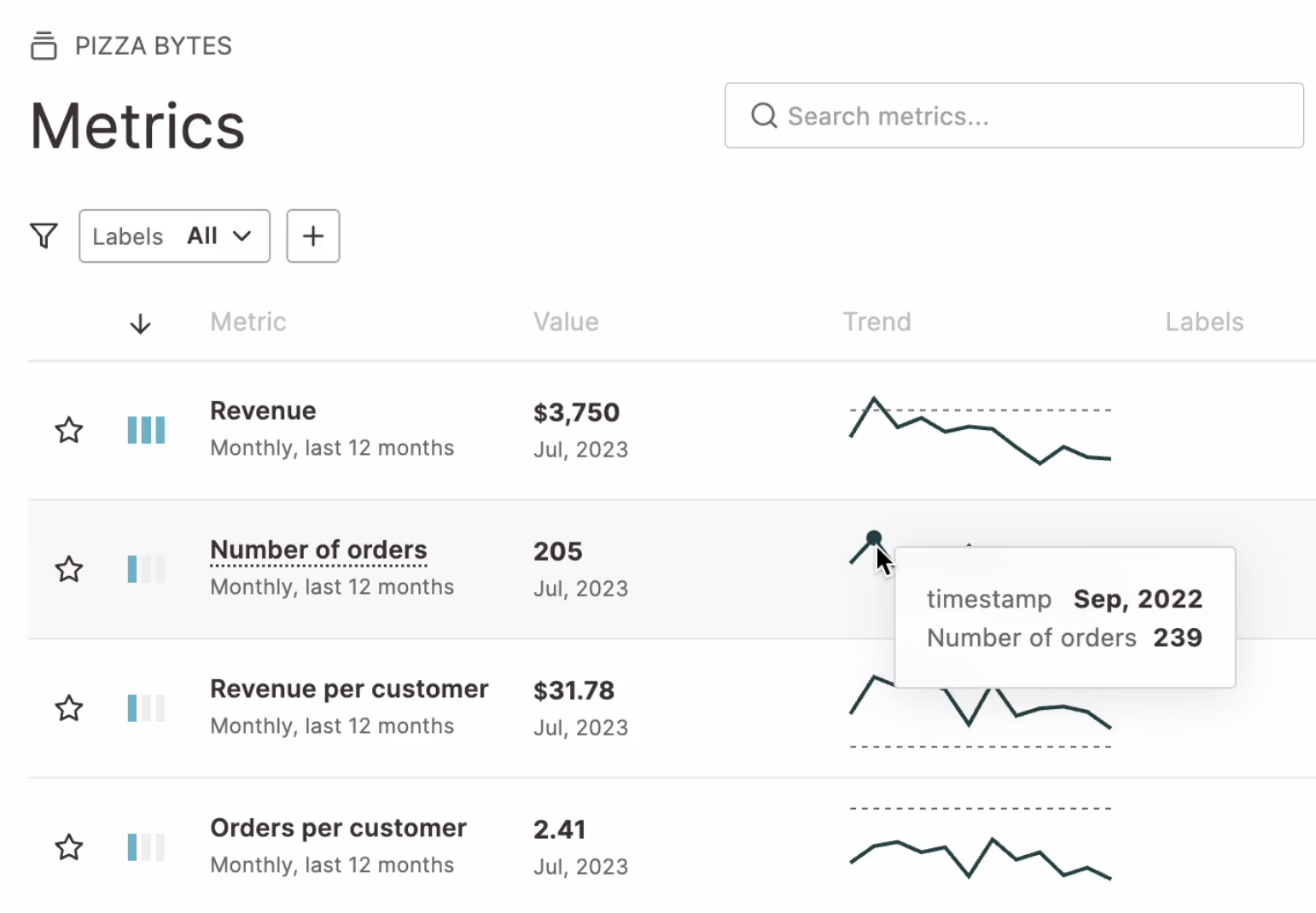
Task: Click the $3,750 revenue value
Action: (x=577, y=413)
